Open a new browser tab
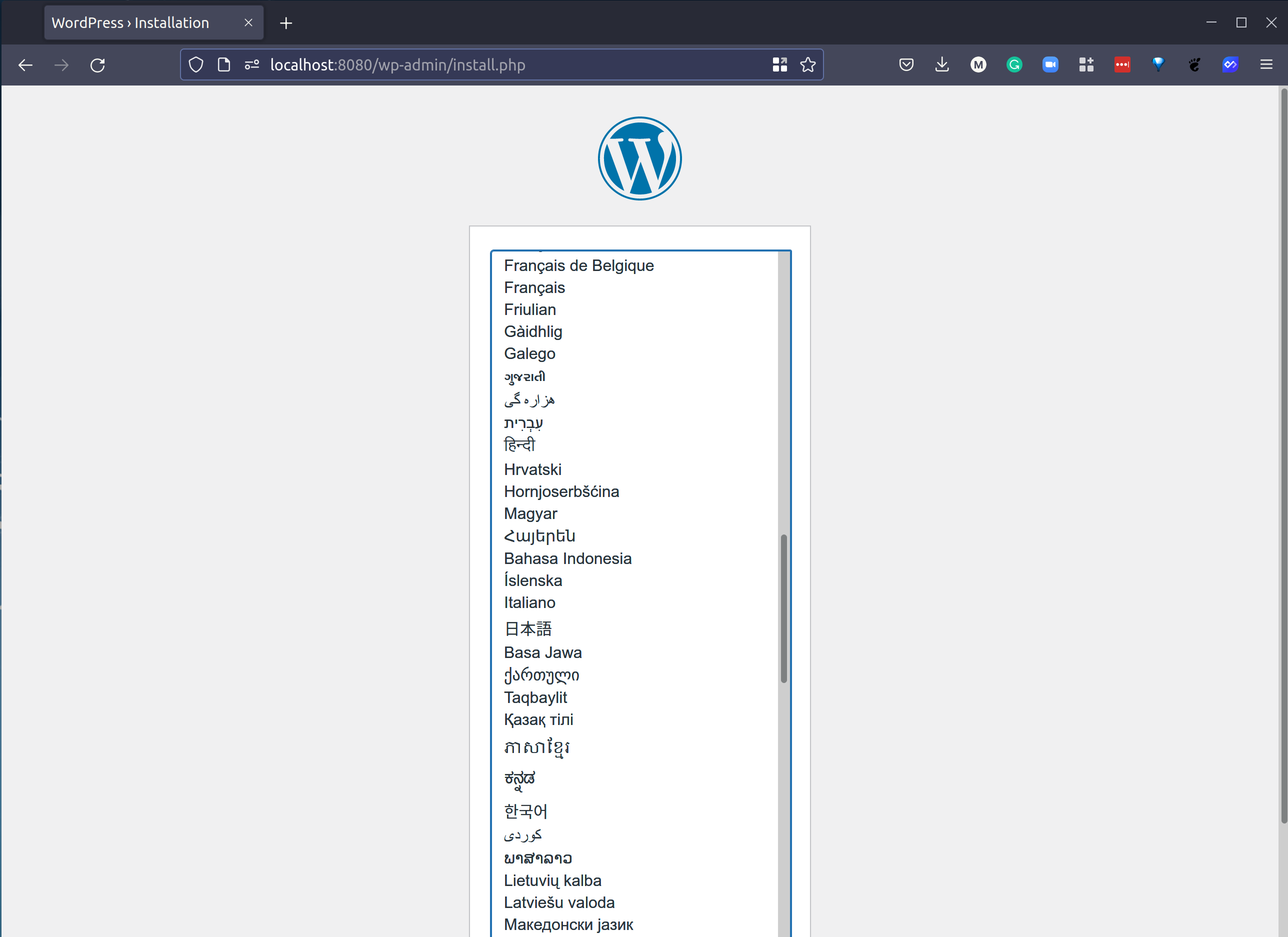This screenshot has height=937, width=1288. tap(286, 23)
